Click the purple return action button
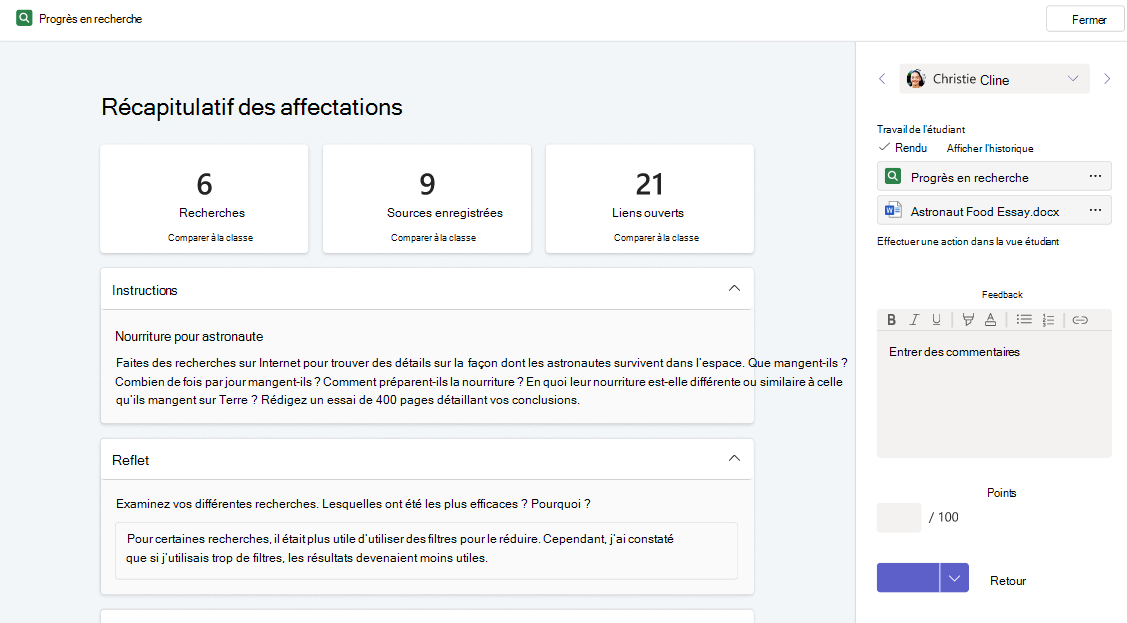The width and height of the screenshot is (1127, 623). coord(908,578)
